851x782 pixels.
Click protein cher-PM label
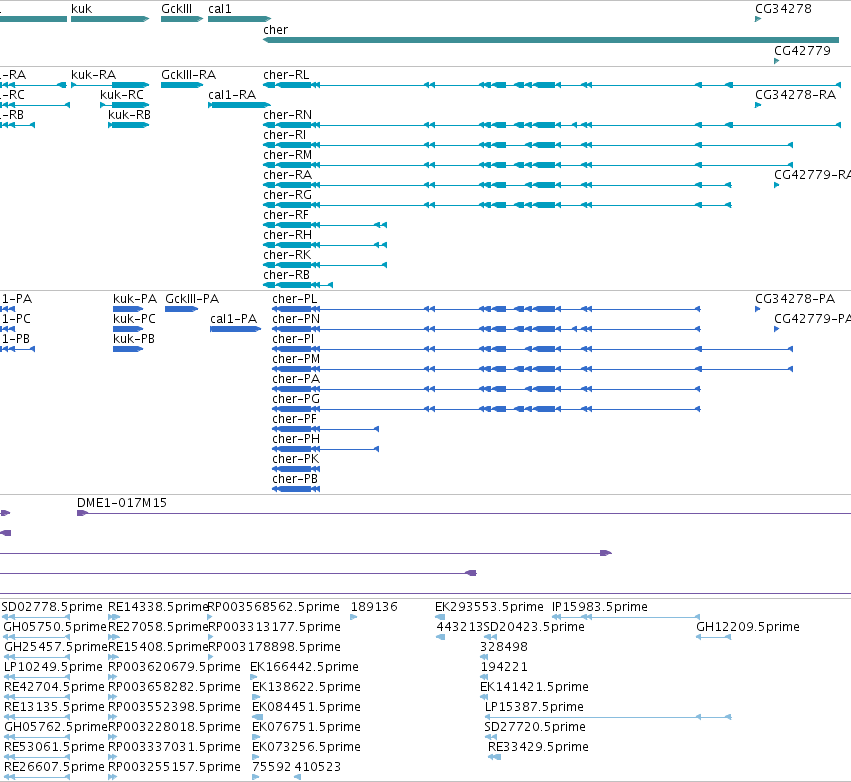pyautogui.click(x=296, y=359)
